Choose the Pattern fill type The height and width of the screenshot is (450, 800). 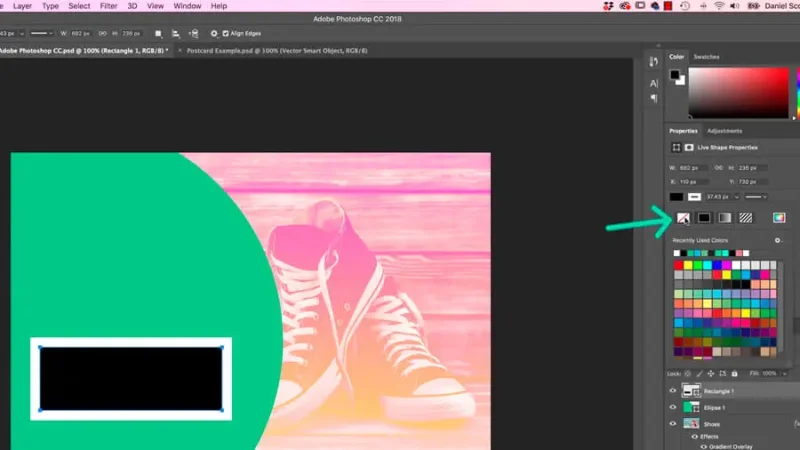745,218
